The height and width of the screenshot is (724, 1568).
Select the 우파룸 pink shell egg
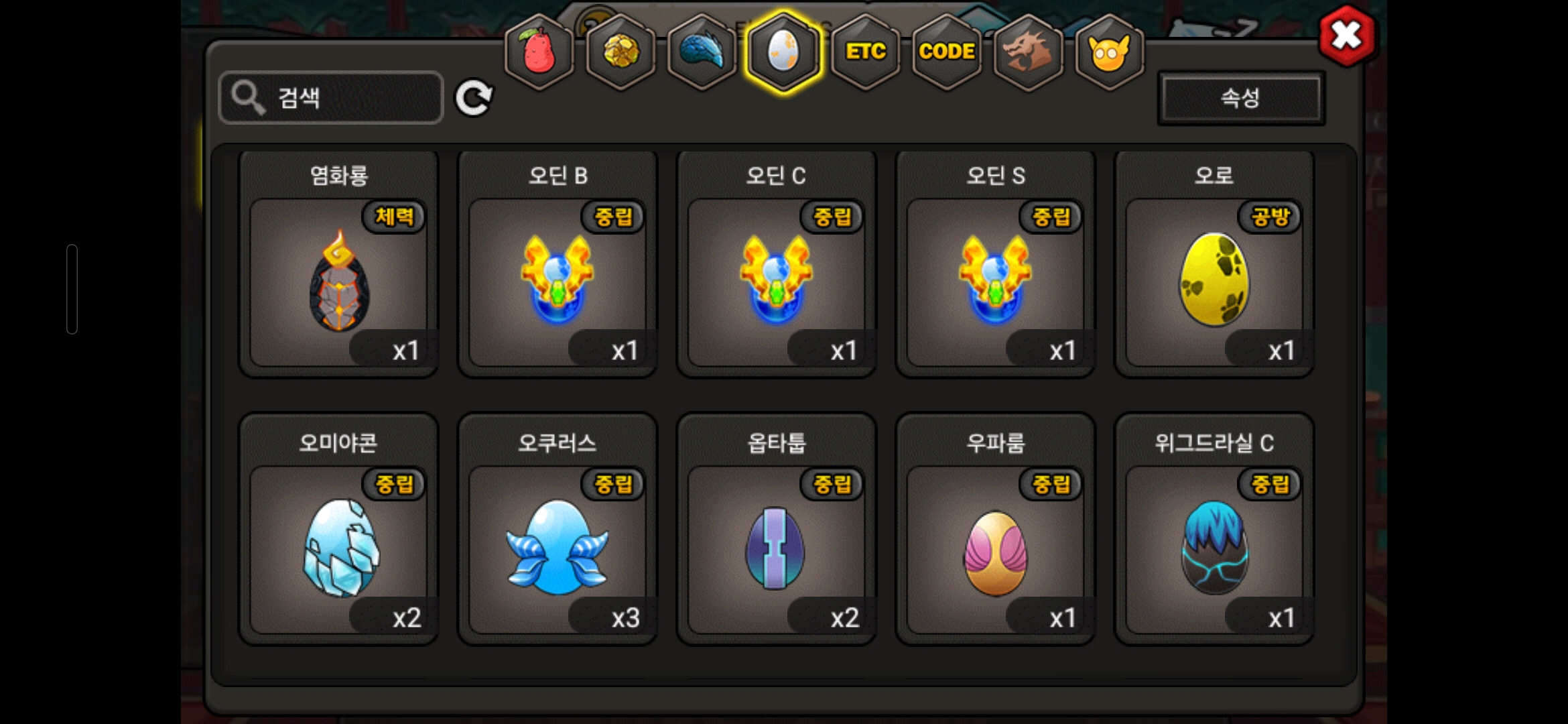point(996,529)
